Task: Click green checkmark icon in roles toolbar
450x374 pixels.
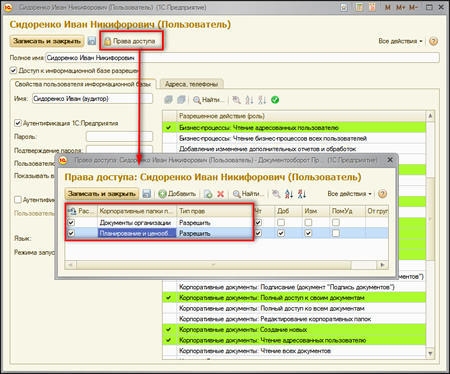Action: pyautogui.click(x=275, y=100)
